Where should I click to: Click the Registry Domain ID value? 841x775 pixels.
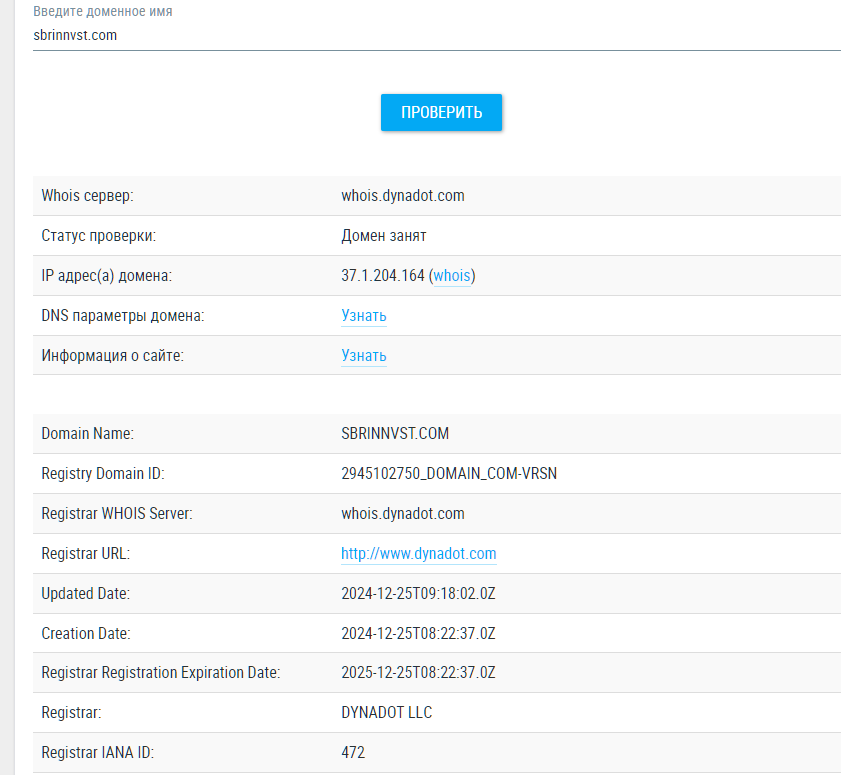click(x=449, y=474)
